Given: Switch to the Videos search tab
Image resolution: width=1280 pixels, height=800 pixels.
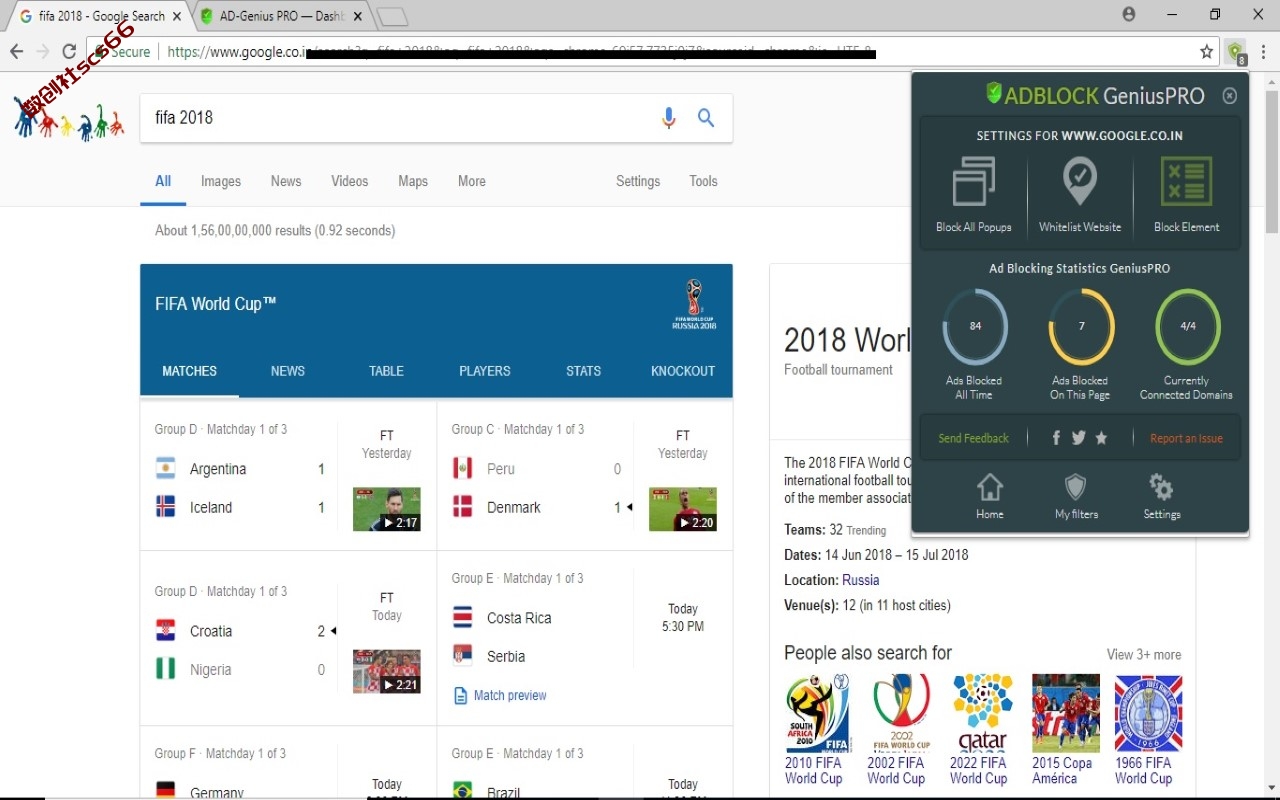Looking at the screenshot, I should pos(350,181).
